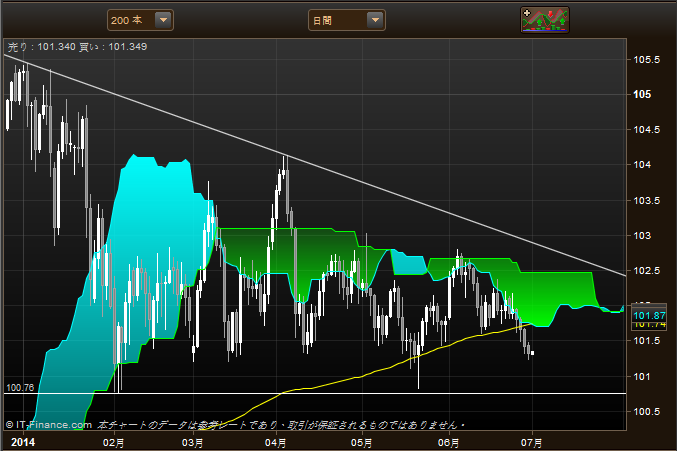This screenshot has width=677, height=451.
Task: Select the 07月 date axis label
Action: [531, 443]
